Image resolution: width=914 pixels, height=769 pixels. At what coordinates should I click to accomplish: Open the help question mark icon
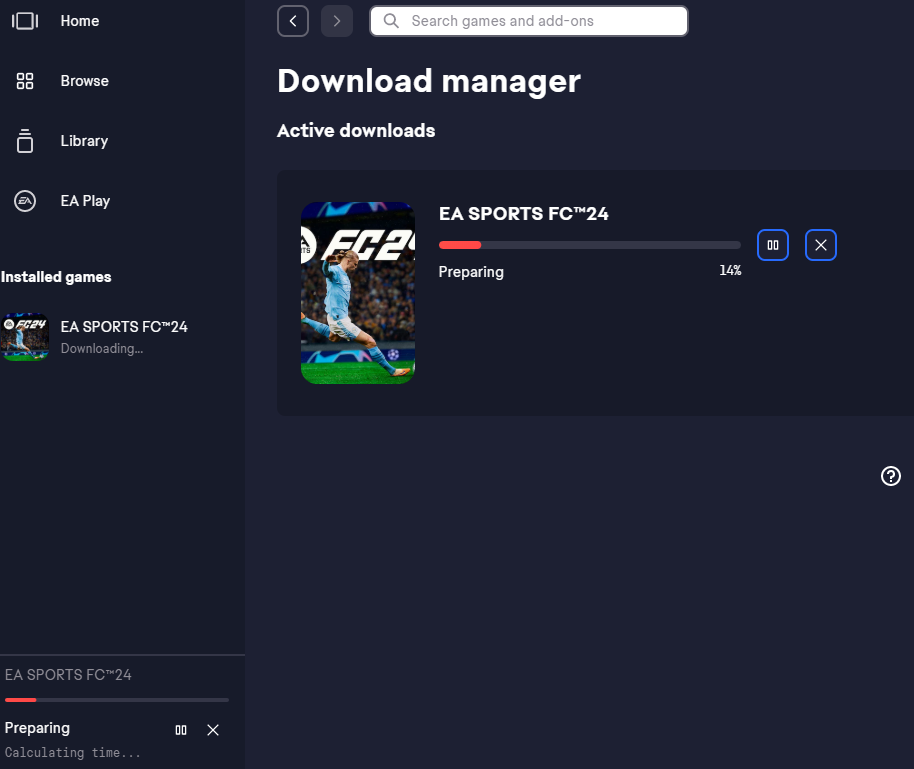pos(891,476)
